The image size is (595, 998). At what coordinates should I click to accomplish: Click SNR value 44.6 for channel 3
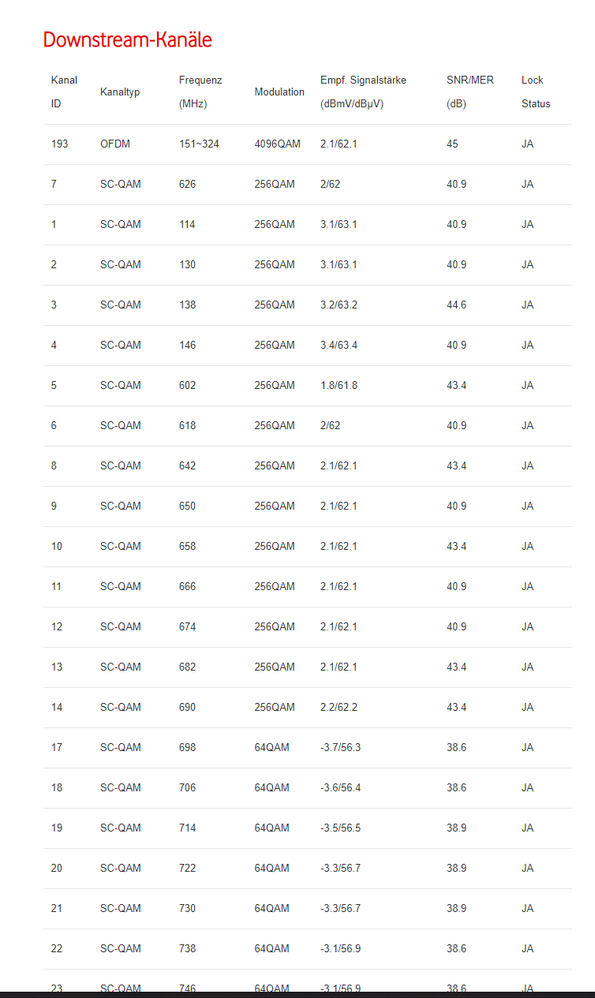click(456, 305)
